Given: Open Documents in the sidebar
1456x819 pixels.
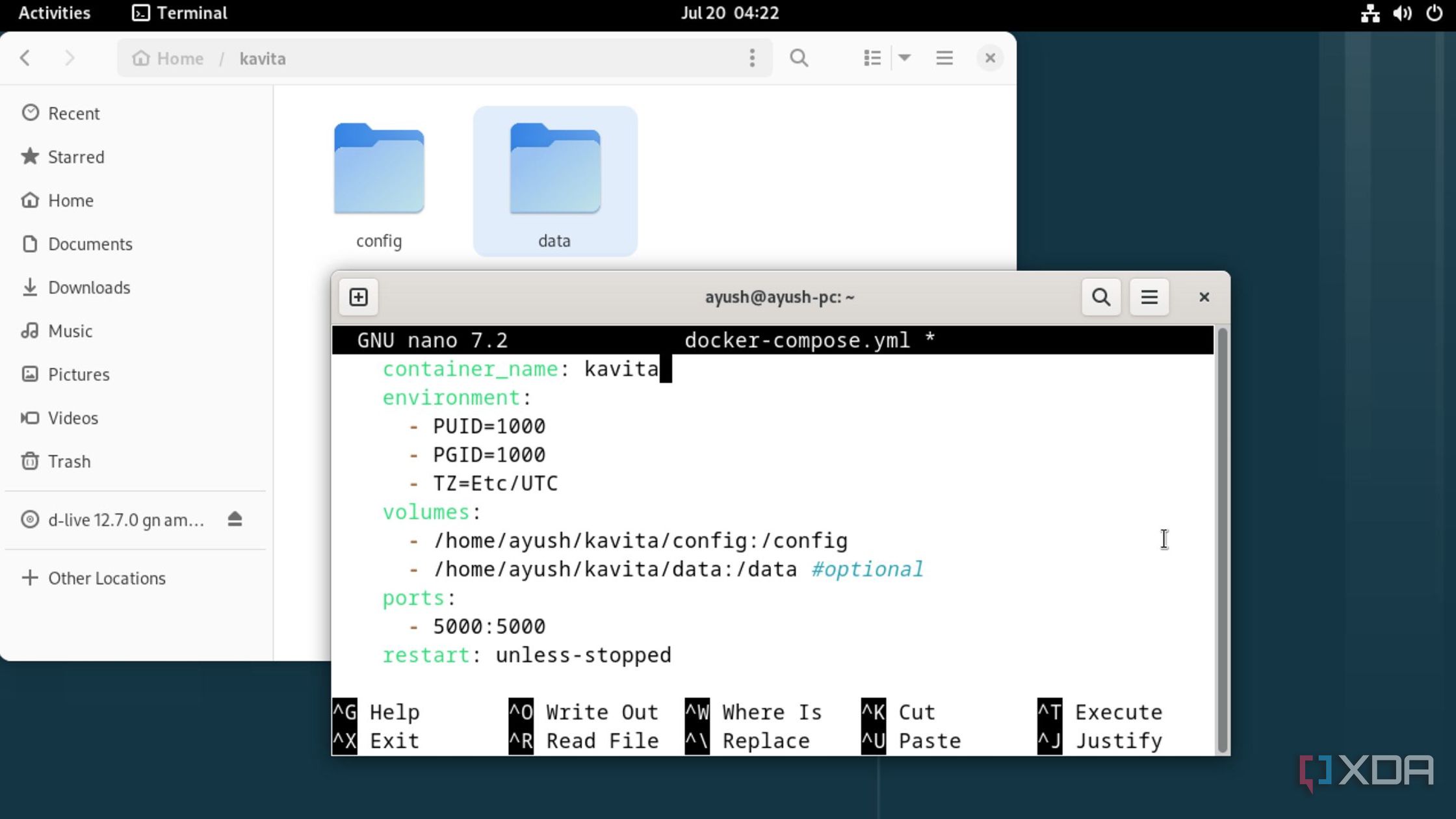Looking at the screenshot, I should point(136,244).
